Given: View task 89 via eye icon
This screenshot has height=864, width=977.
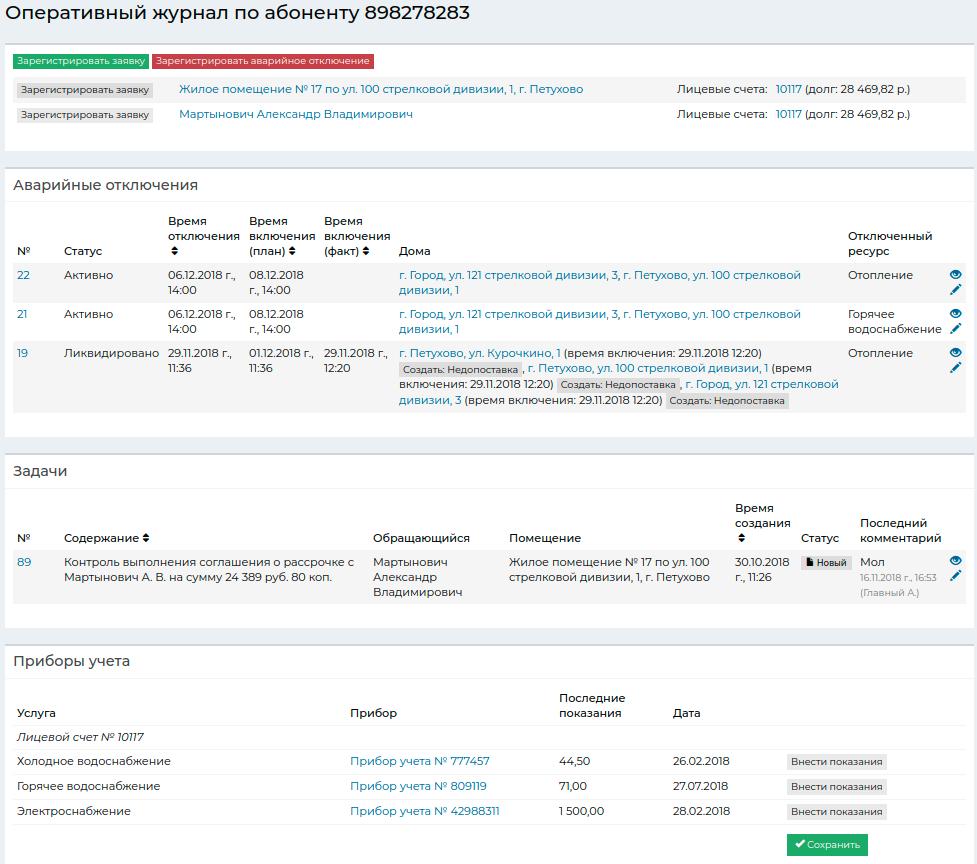Looking at the screenshot, I should tap(955, 561).
